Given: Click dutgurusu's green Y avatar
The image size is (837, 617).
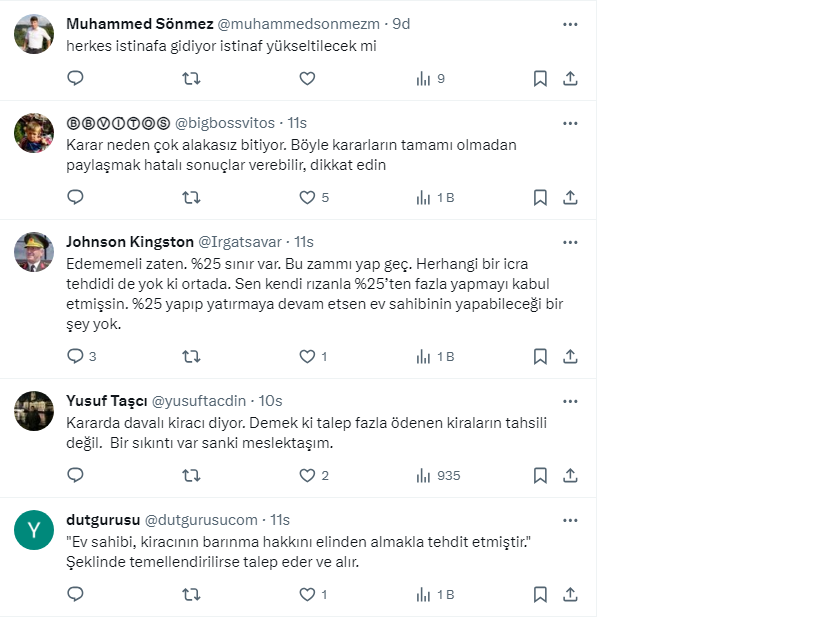Looking at the screenshot, I should click(x=34, y=530).
